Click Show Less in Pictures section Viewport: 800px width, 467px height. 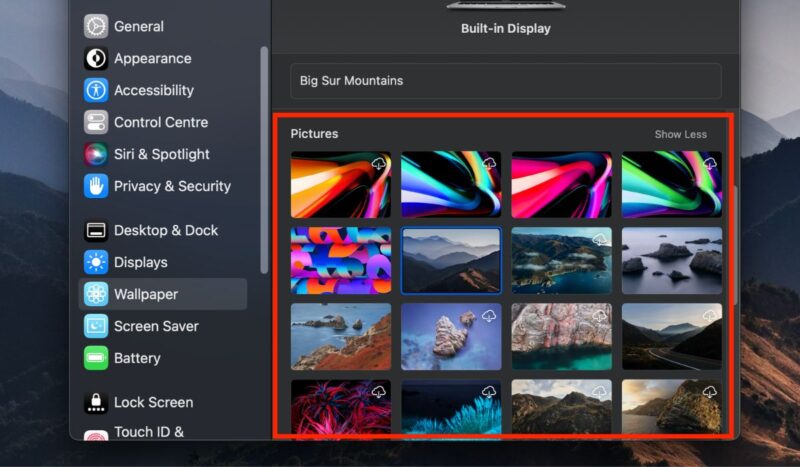(x=681, y=134)
